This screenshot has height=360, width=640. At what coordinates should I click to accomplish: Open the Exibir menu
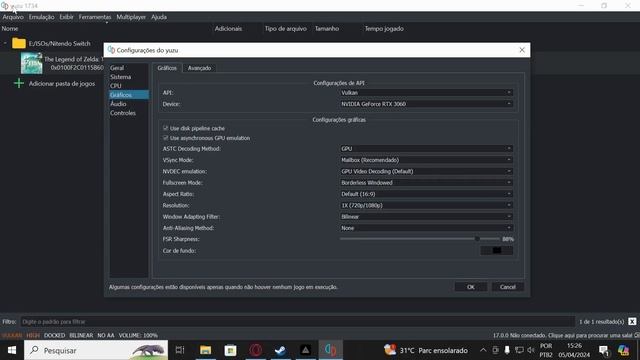[x=67, y=17]
